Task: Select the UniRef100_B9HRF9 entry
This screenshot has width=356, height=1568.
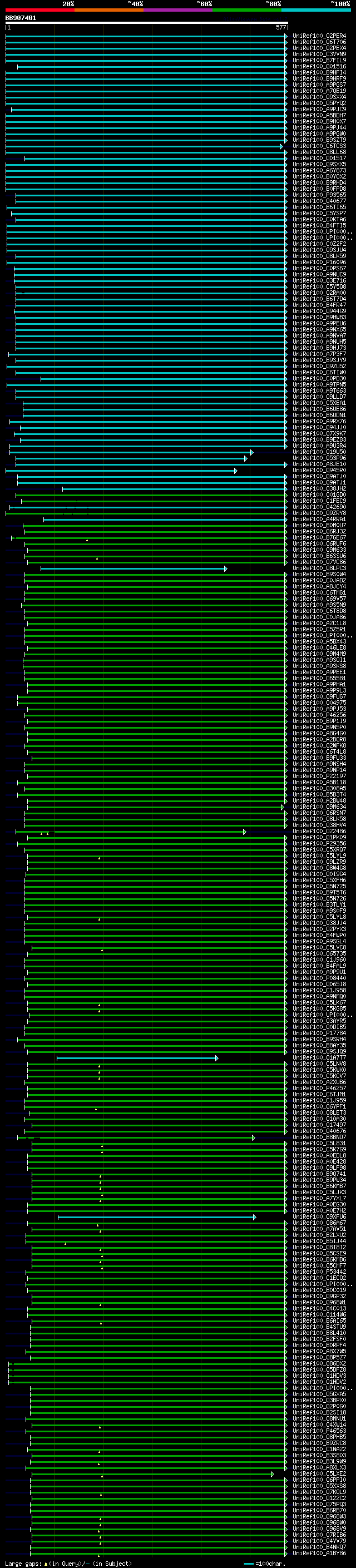Action: point(319,78)
